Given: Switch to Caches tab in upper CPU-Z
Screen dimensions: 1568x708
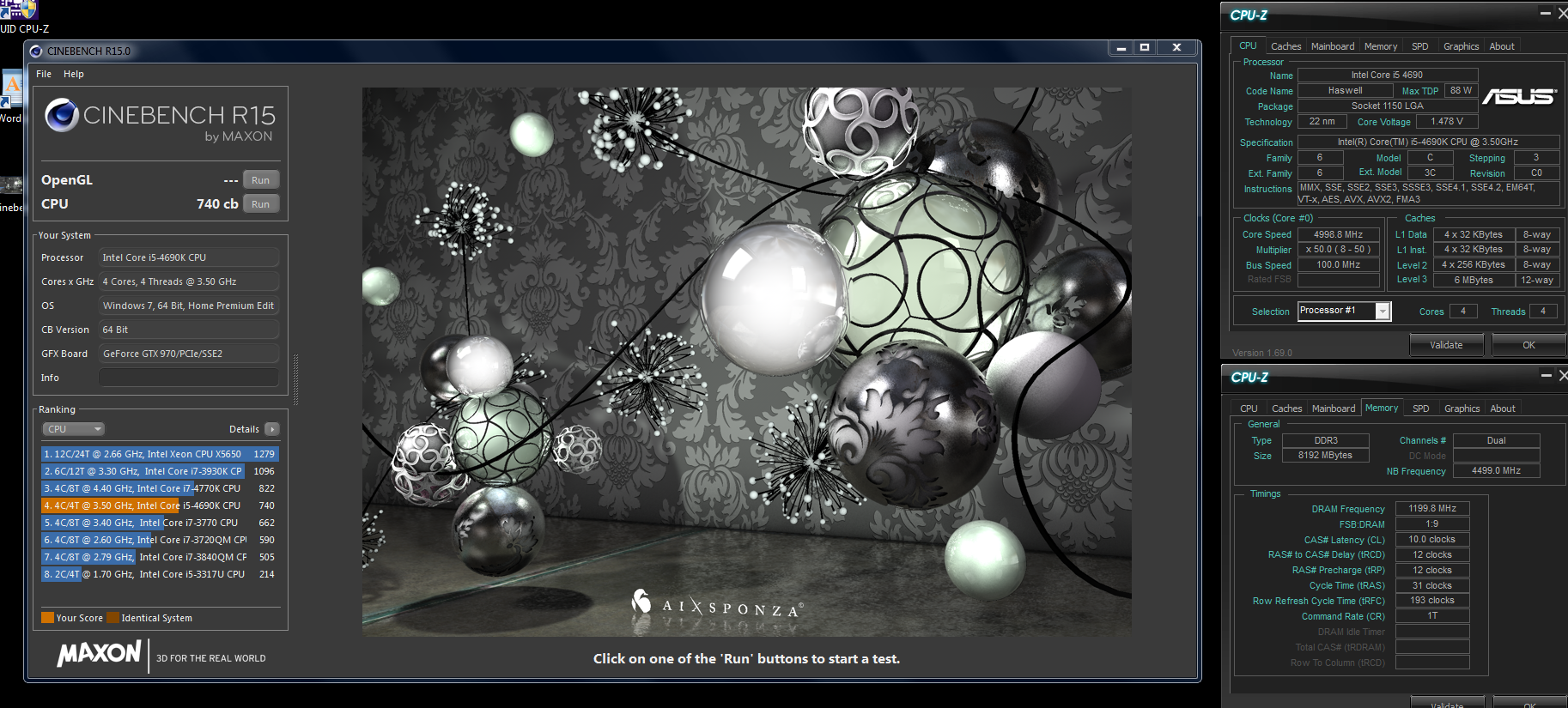Looking at the screenshot, I should [1285, 46].
